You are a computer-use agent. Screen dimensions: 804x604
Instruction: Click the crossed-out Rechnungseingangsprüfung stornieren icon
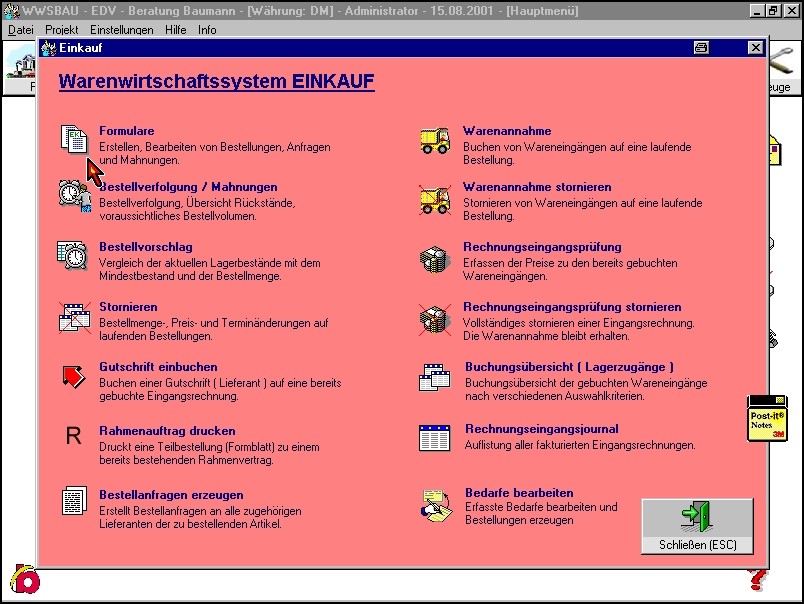(435, 319)
